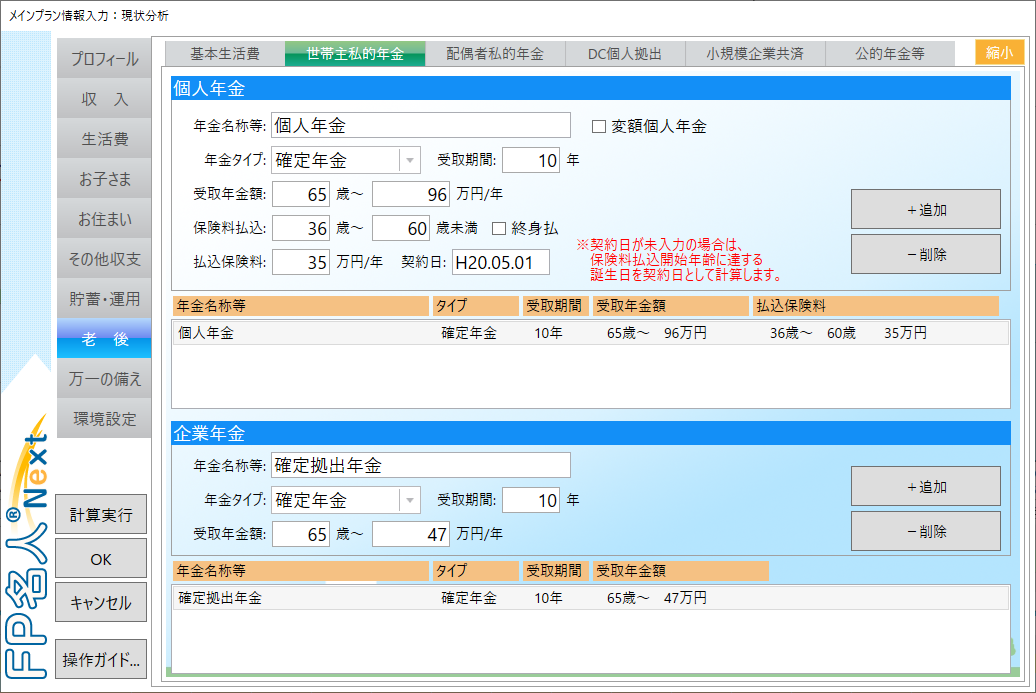The image size is (1036, 693).
Task: Select the 確定拠出年金 list row
Action: click(590, 598)
